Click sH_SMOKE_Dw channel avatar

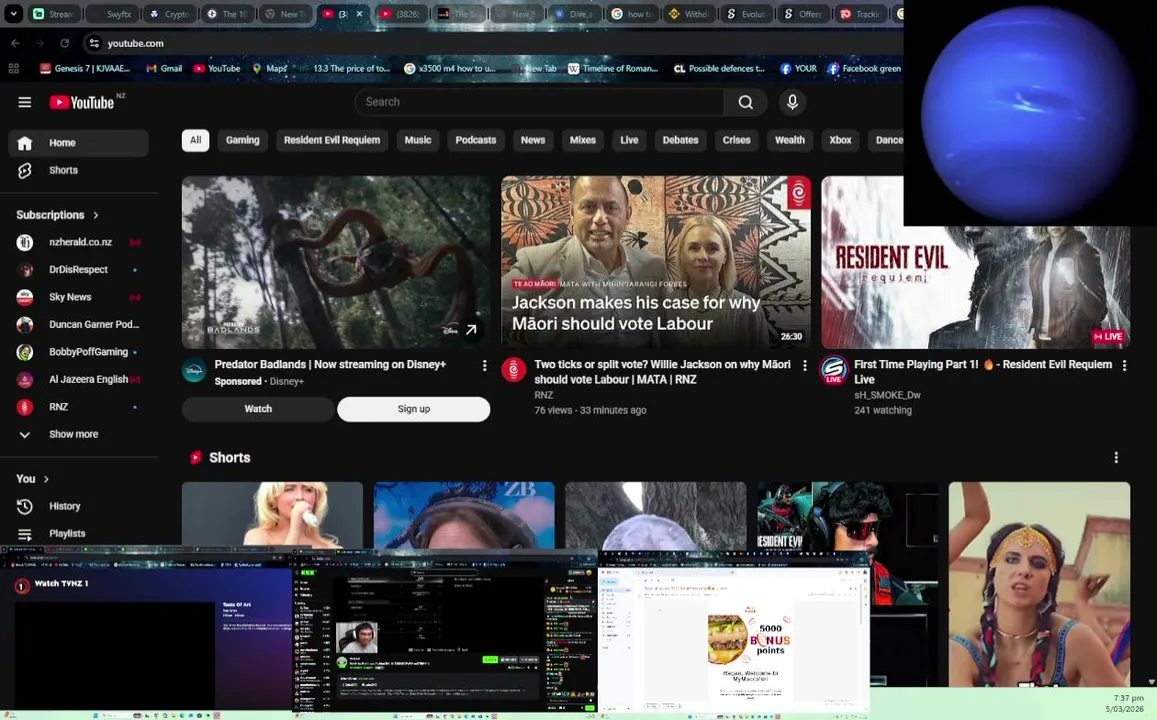click(834, 370)
